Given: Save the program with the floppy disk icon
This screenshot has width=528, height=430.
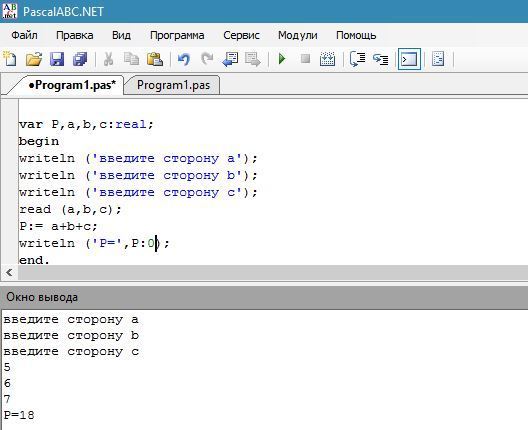Looking at the screenshot, I should coord(57,59).
